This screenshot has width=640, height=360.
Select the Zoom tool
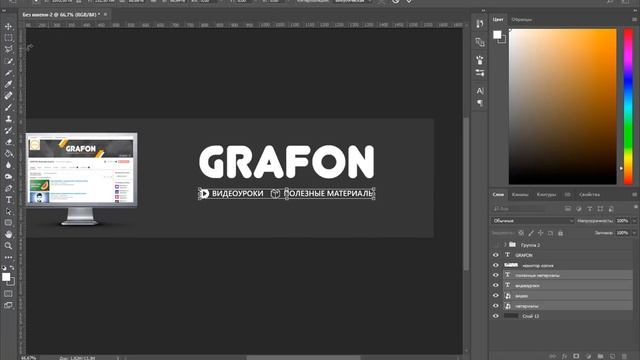click(x=8, y=246)
